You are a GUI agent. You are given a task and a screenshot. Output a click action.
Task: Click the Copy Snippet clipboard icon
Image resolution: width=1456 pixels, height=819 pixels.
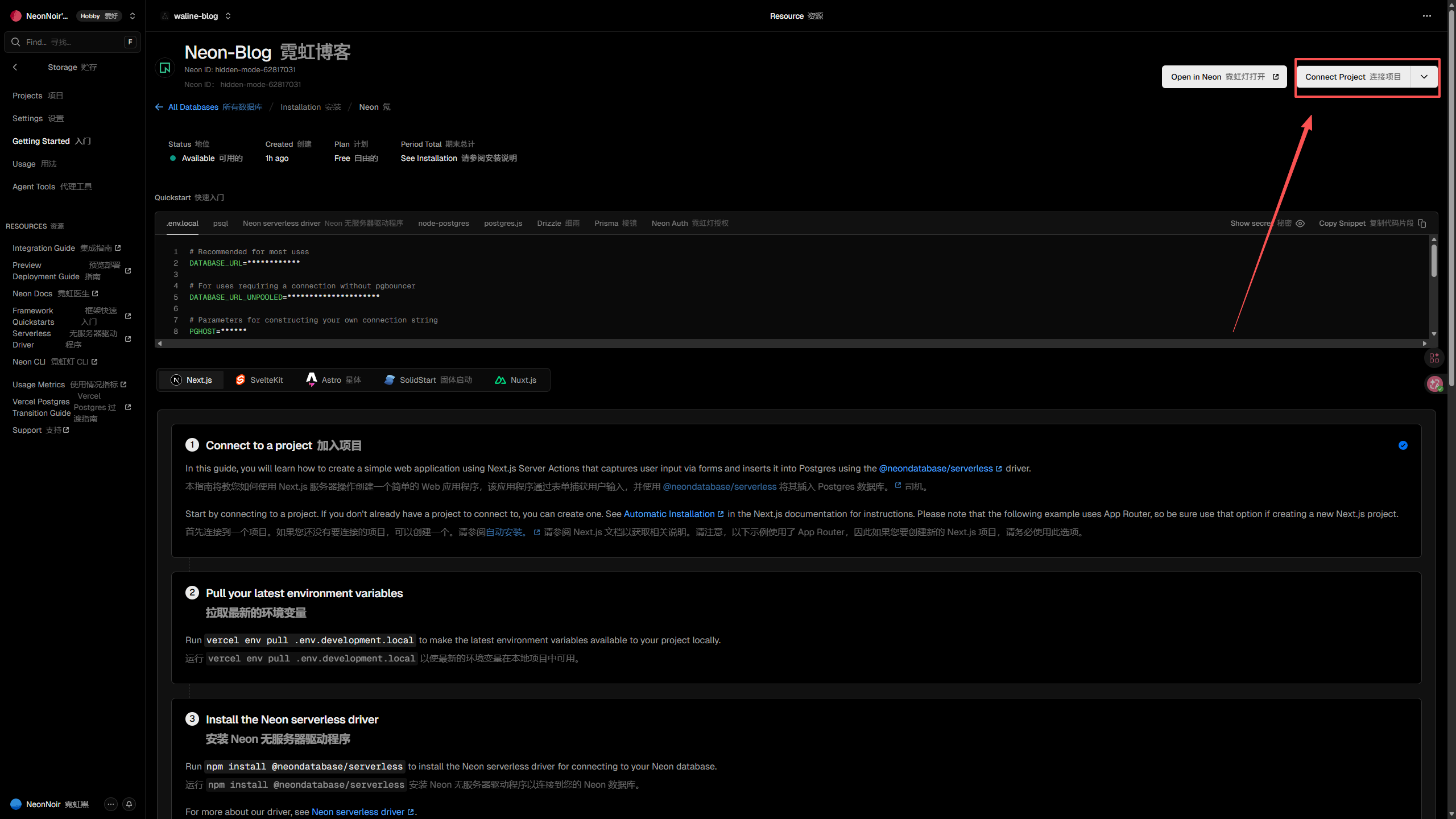point(1422,224)
